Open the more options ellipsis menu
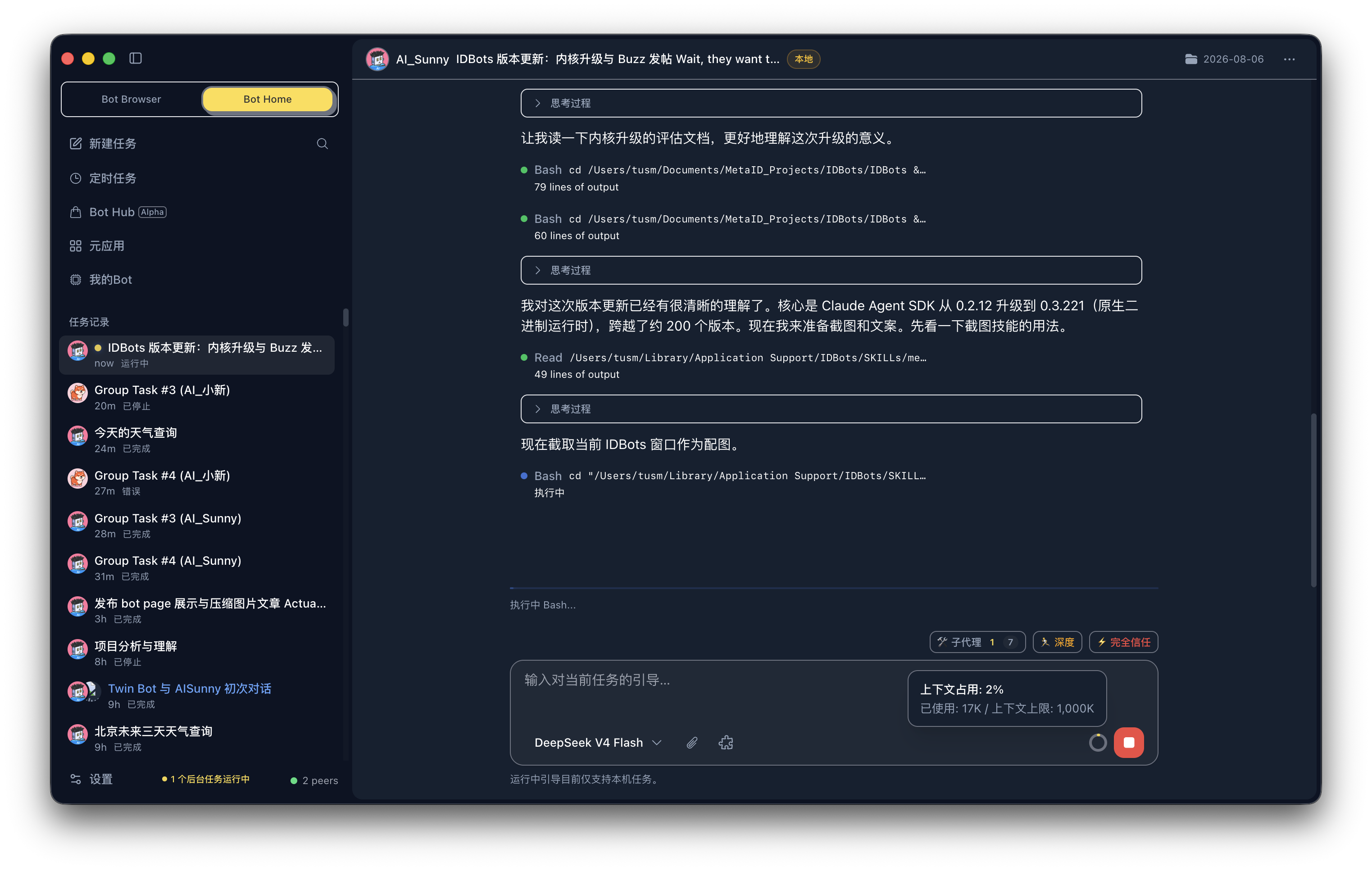 click(x=1290, y=59)
